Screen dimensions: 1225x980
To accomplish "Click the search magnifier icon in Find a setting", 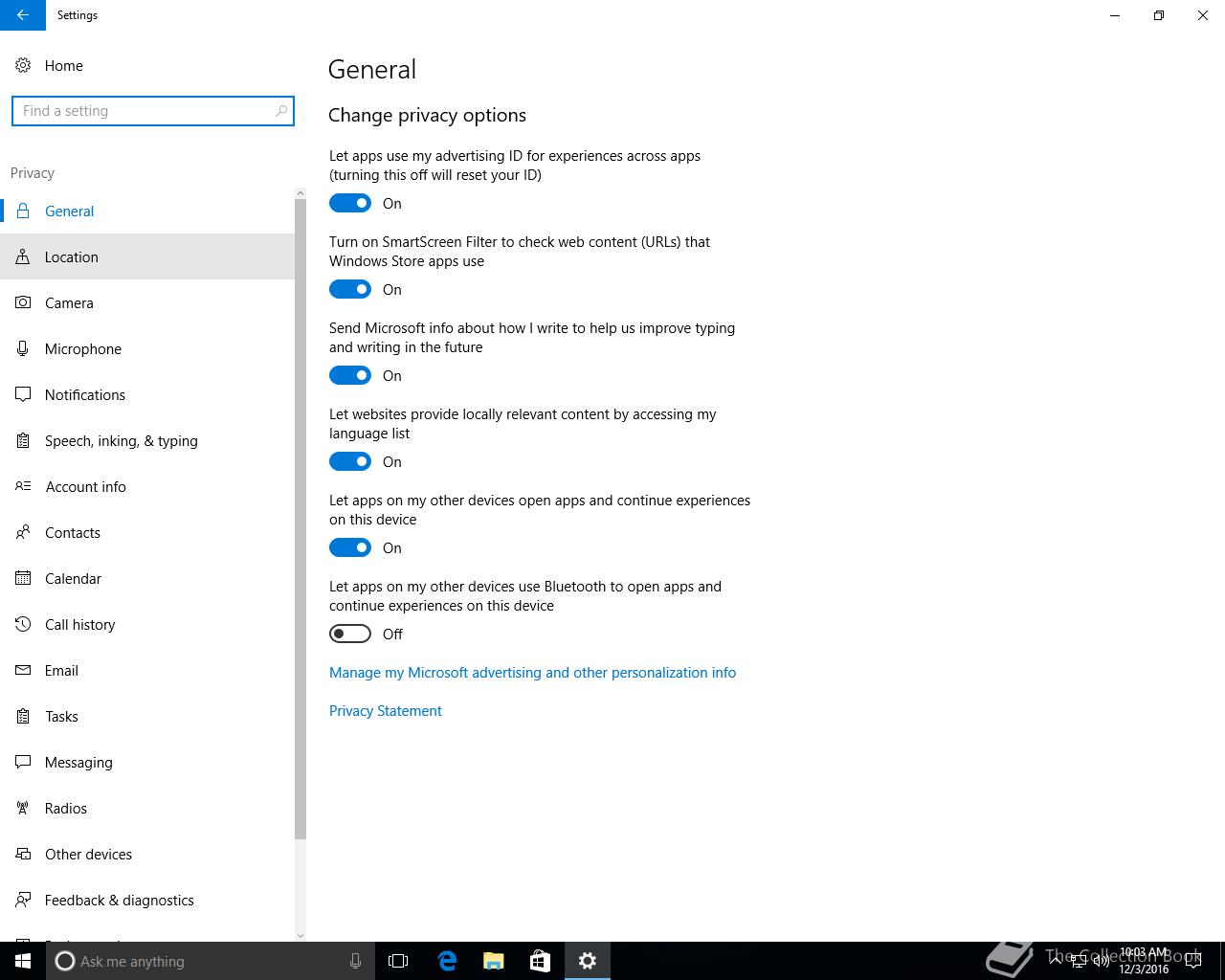I will click(280, 111).
